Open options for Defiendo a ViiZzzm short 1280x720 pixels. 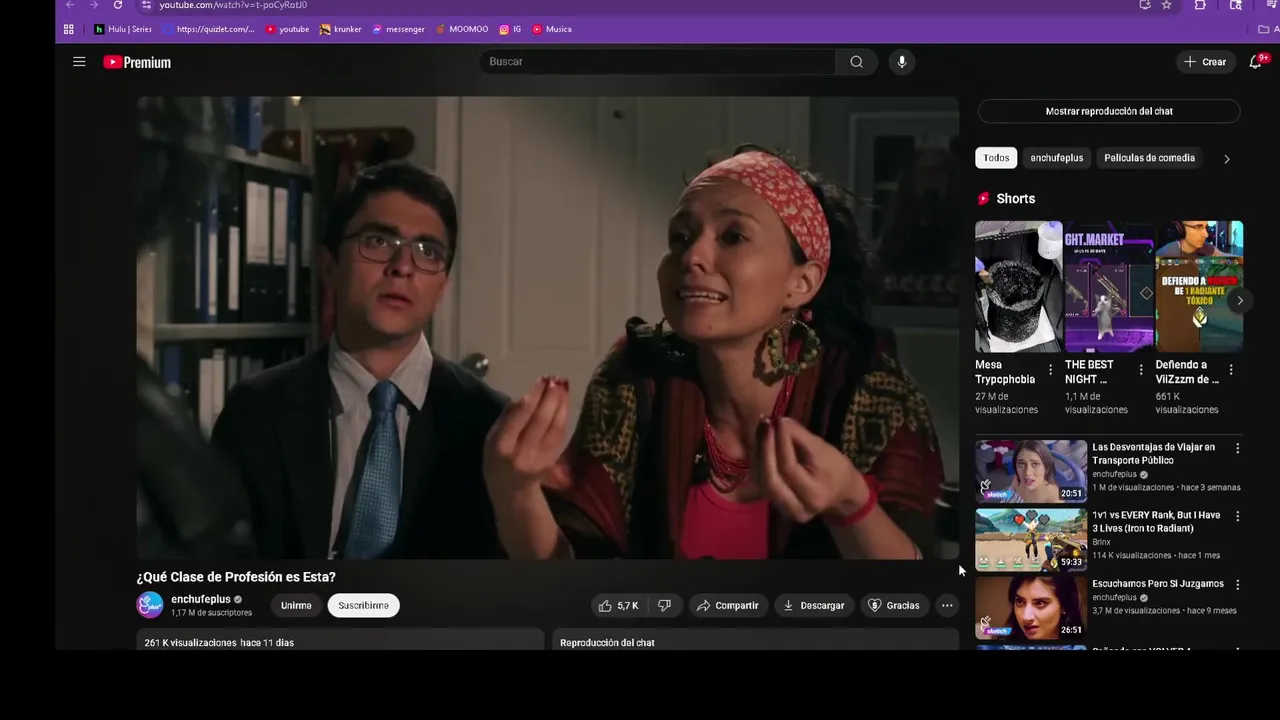(1231, 370)
